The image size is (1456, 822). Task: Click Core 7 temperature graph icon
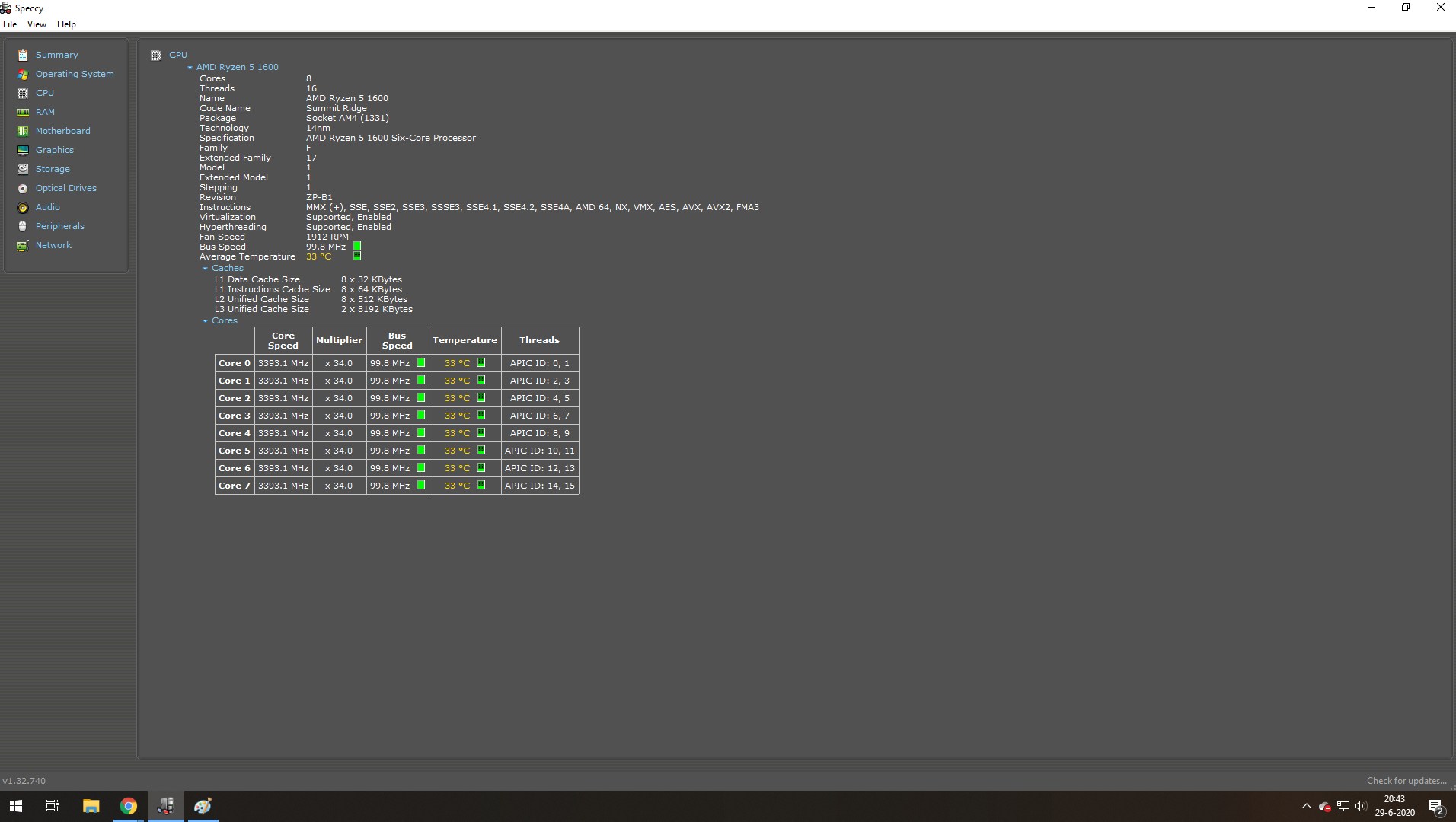point(481,486)
